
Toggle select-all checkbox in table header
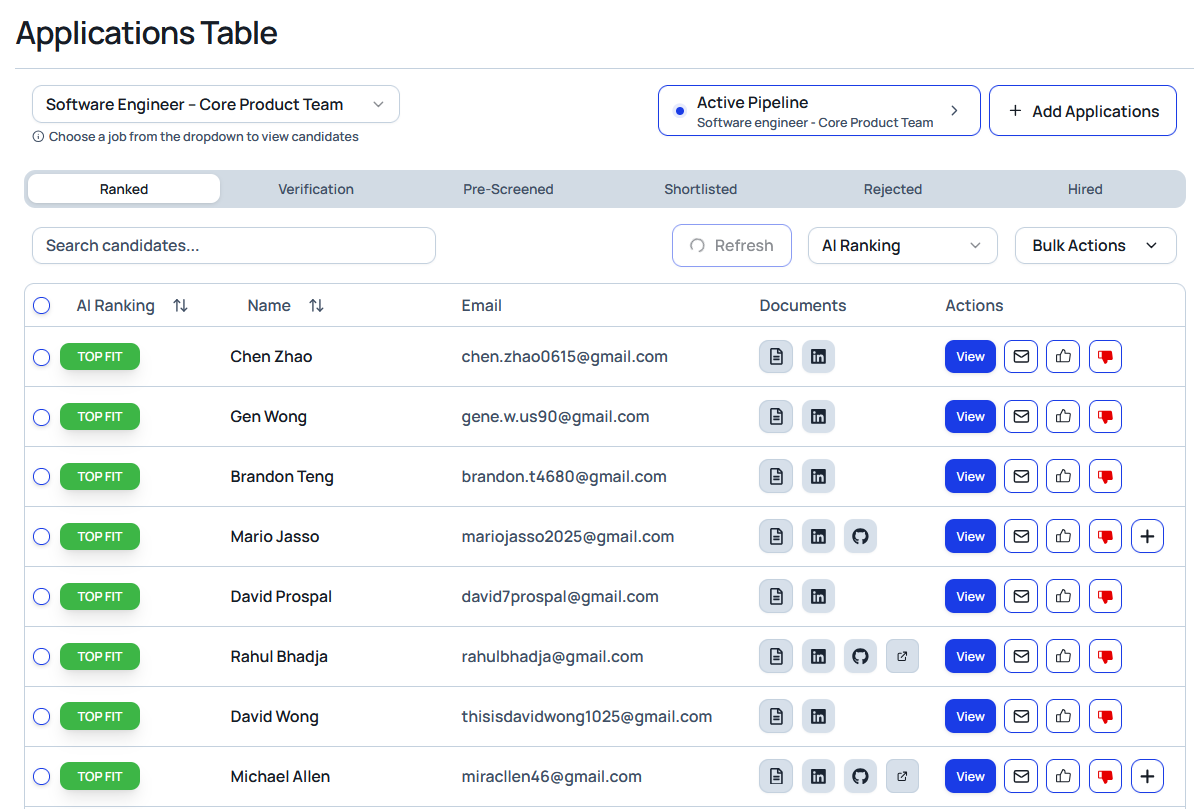pos(41,306)
